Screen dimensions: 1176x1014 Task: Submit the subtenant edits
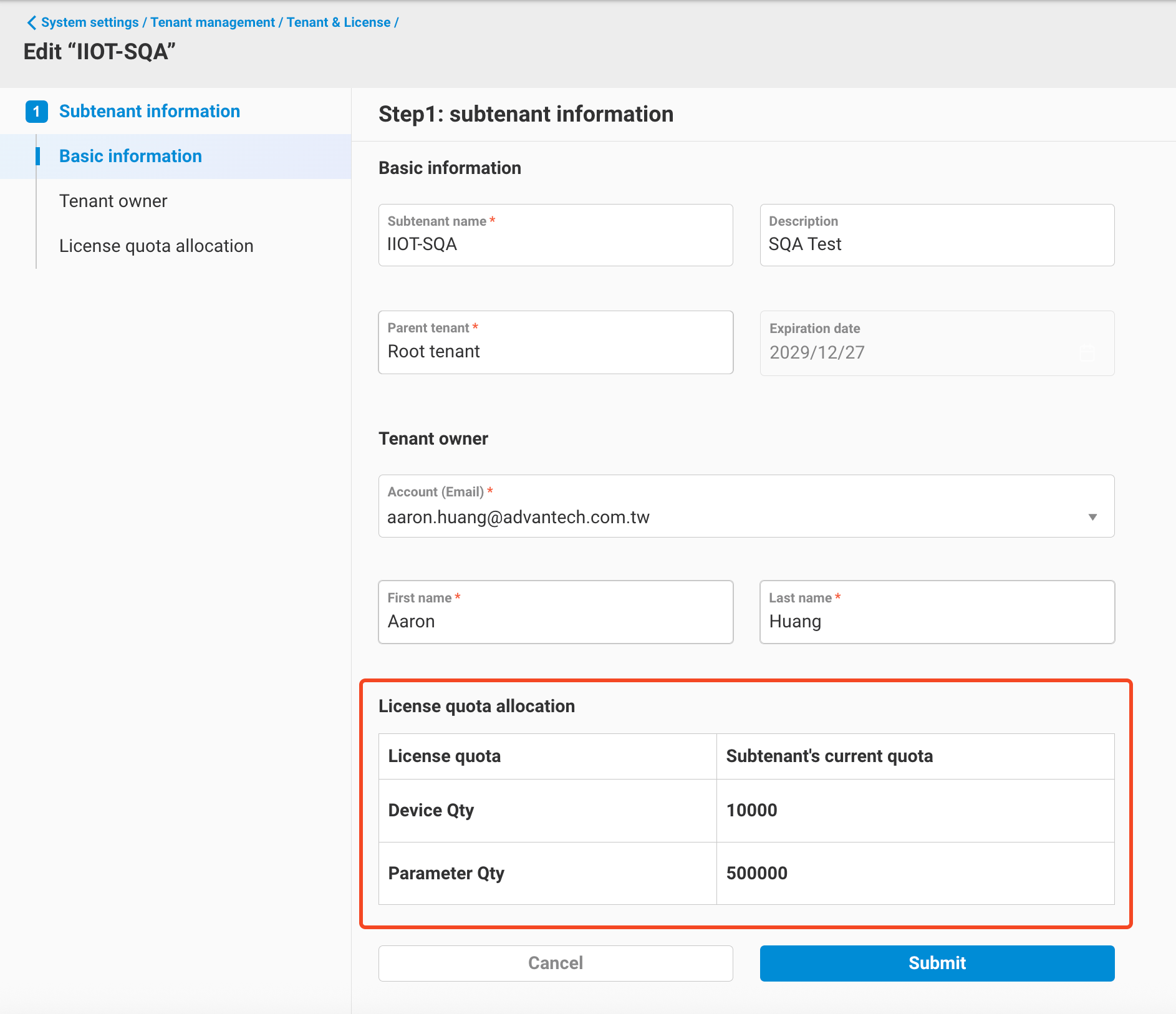coord(937,963)
